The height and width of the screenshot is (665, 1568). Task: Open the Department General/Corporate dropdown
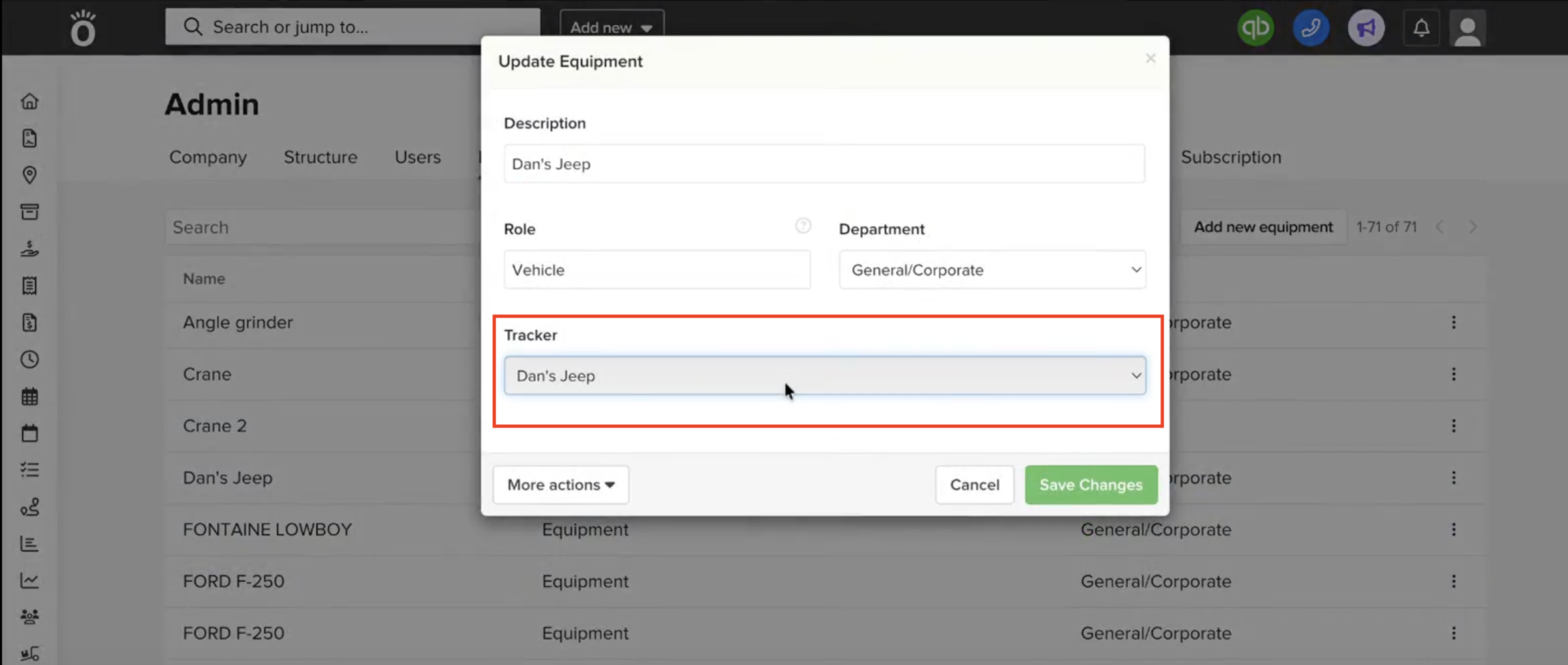pyautogui.click(x=992, y=270)
